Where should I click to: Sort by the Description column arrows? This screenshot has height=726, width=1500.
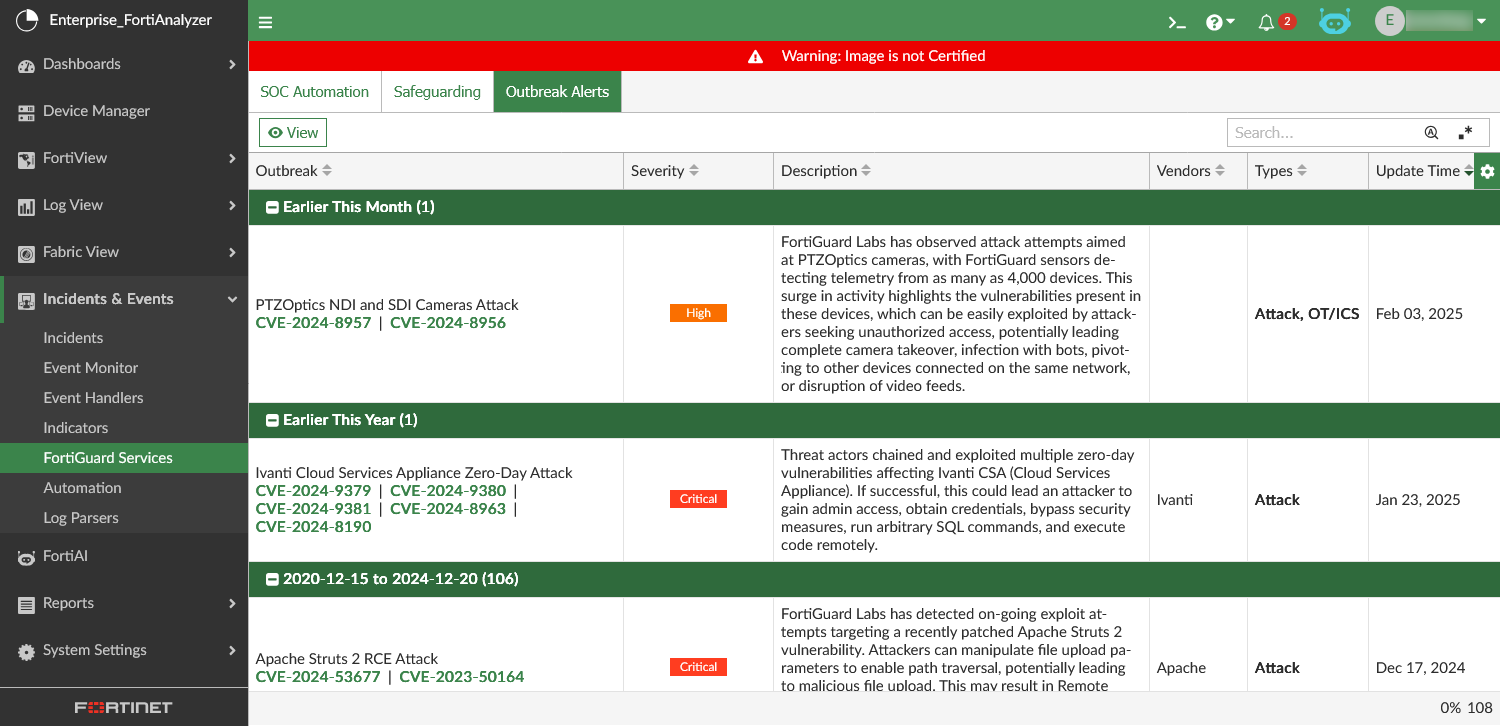[866, 171]
